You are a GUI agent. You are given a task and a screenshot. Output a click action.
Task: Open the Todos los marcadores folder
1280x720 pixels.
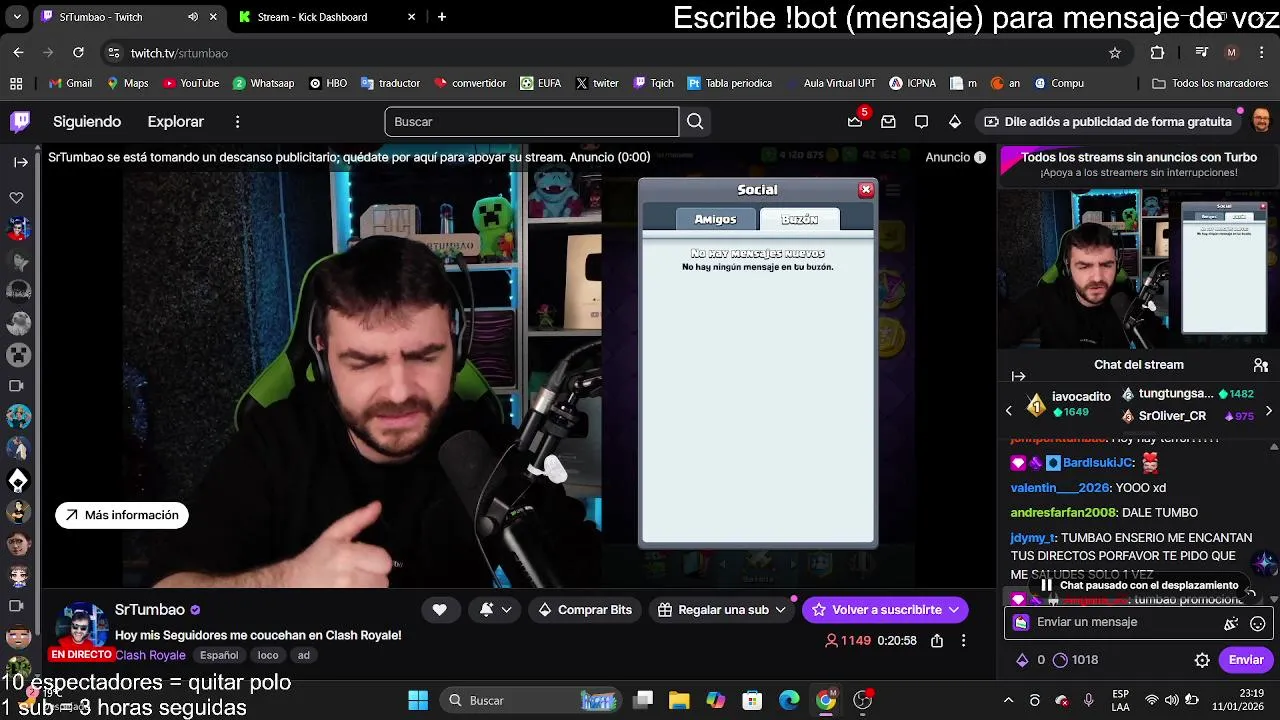[x=1210, y=84]
